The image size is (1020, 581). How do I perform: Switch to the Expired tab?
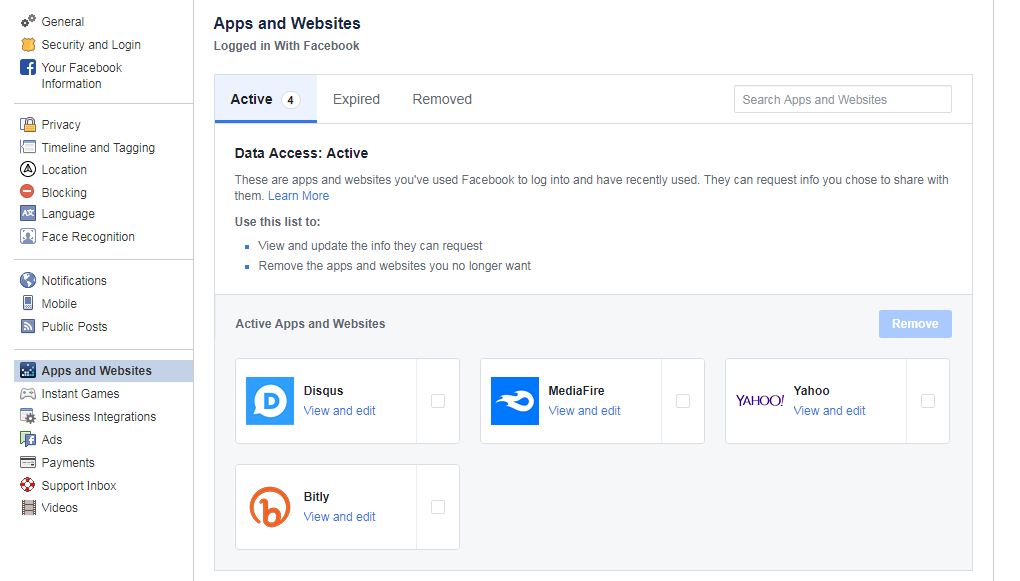click(356, 99)
